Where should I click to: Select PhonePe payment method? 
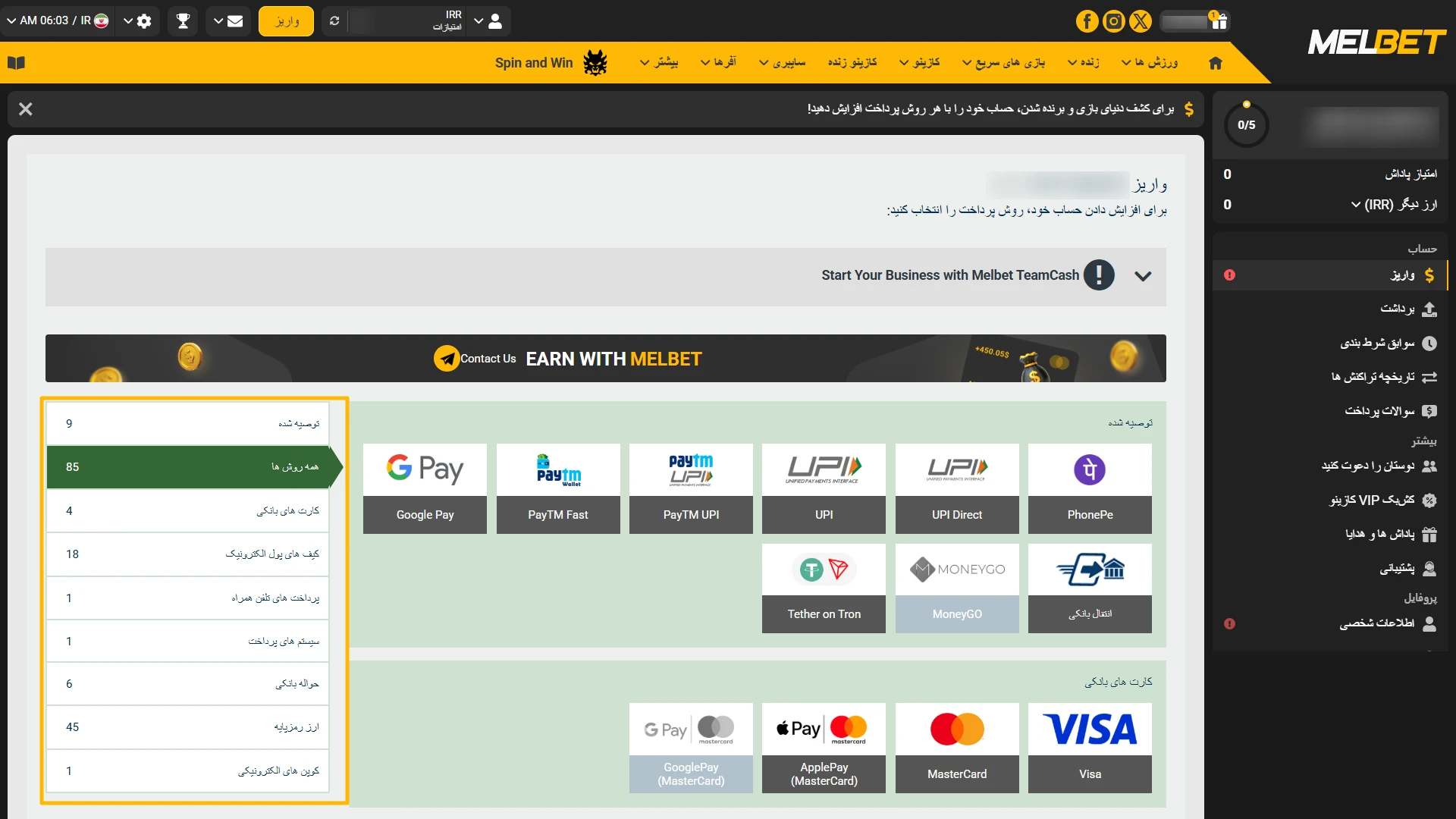click(1090, 488)
